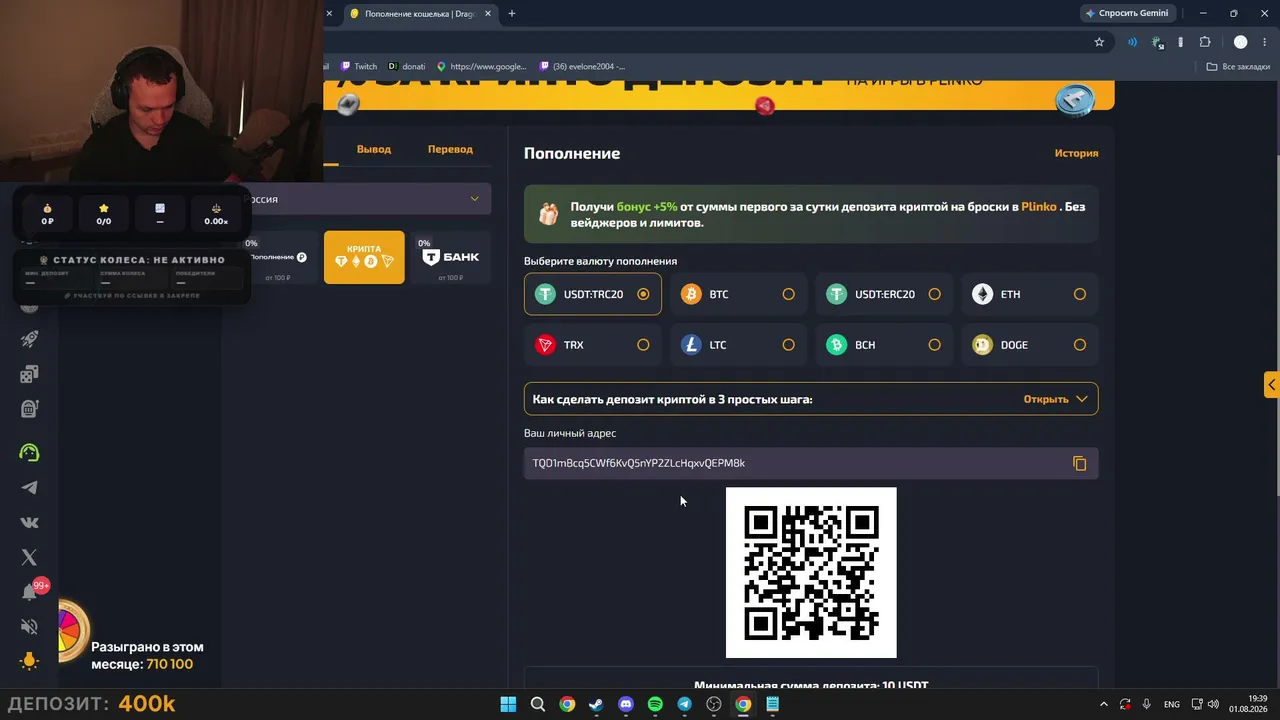This screenshot has height=720, width=1280.
Task: Click the microphone icon in system tray
Action: point(1146,704)
